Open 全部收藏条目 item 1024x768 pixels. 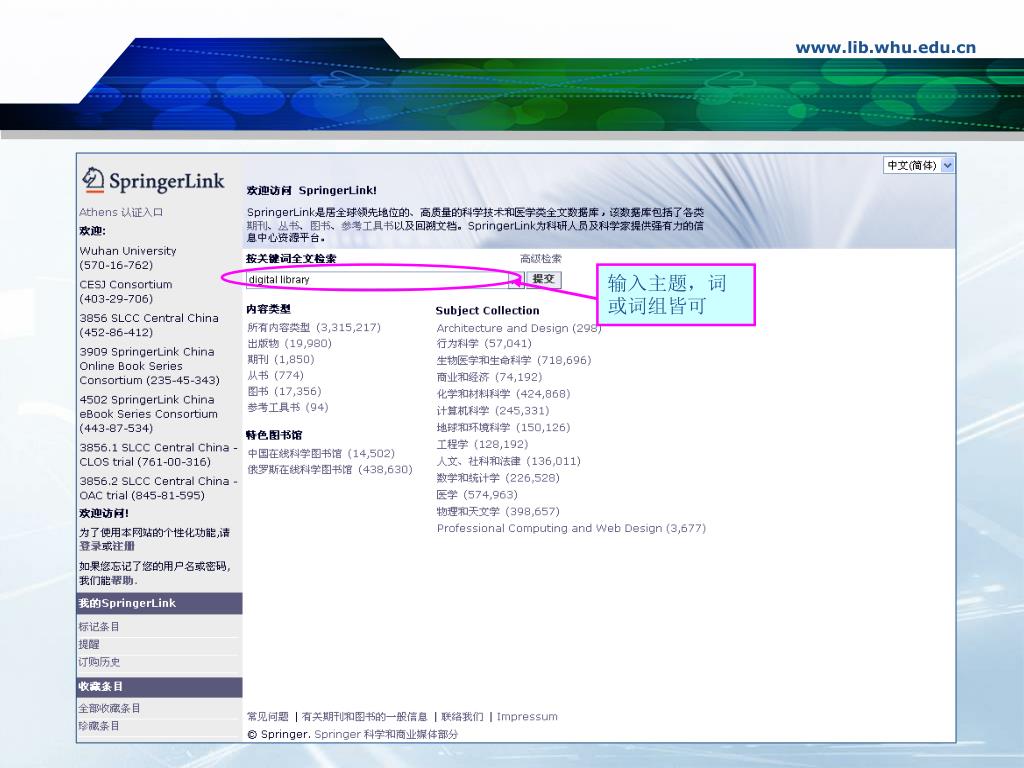[x=109, y=709]
